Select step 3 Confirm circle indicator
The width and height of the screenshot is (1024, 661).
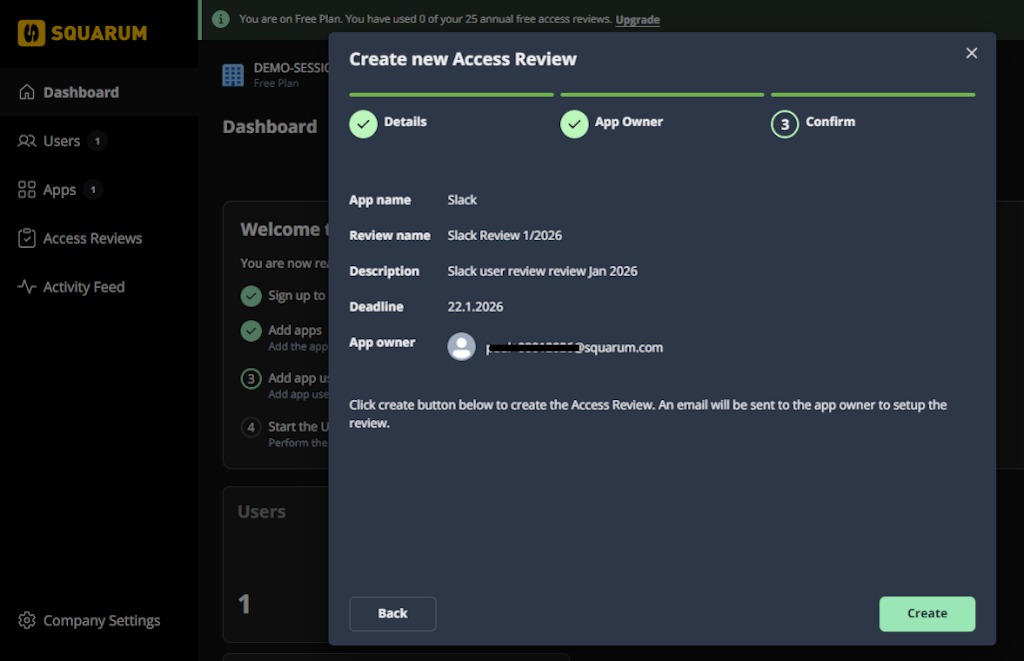[784, 122]
